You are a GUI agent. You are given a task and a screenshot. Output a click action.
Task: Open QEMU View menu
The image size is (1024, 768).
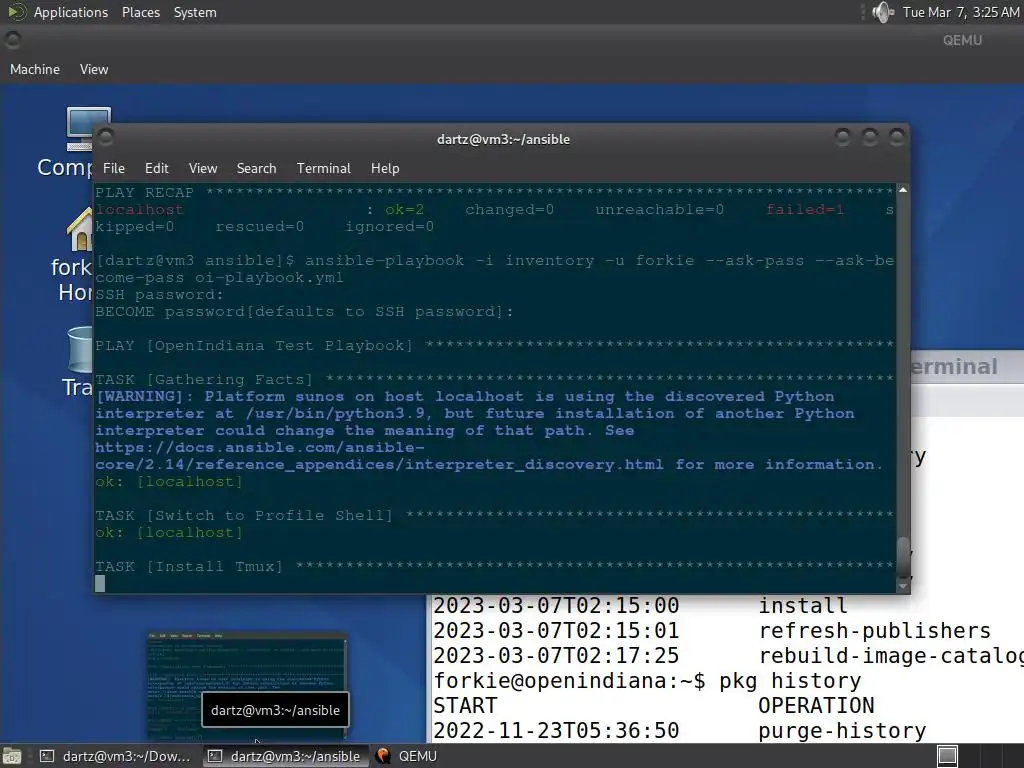click(x=94, y=69)
